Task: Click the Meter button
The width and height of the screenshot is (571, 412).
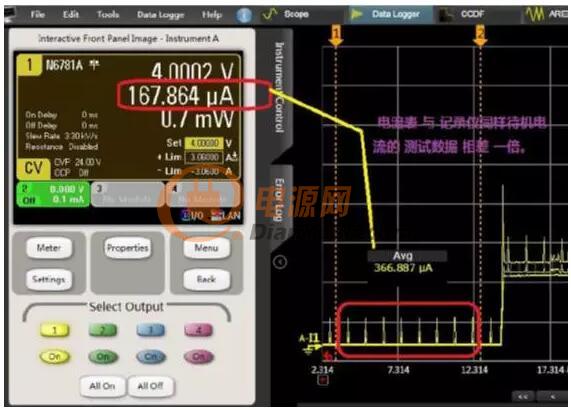Action: (x=49, y=248)
